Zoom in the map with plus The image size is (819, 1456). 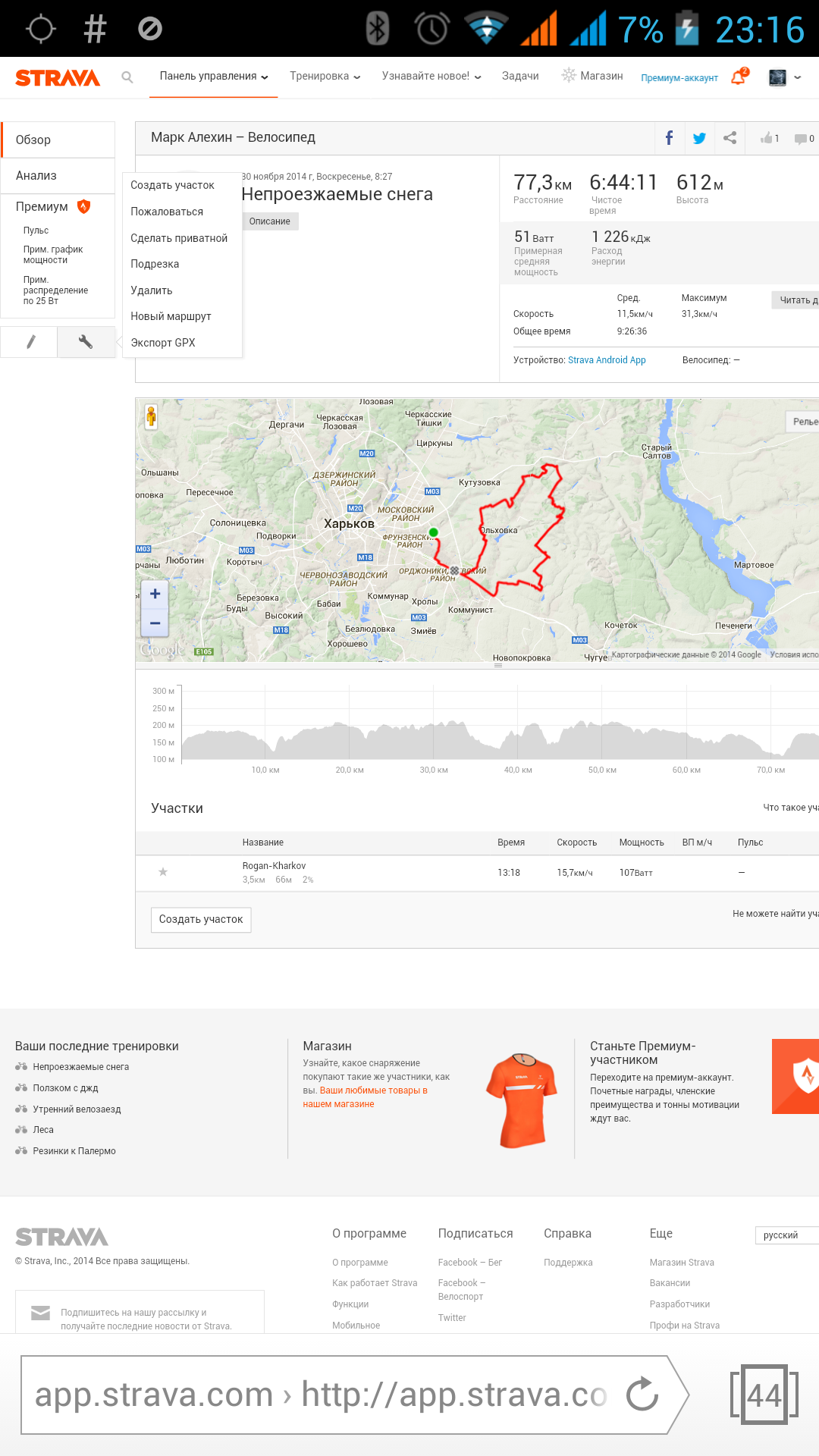tap(155, 594)
